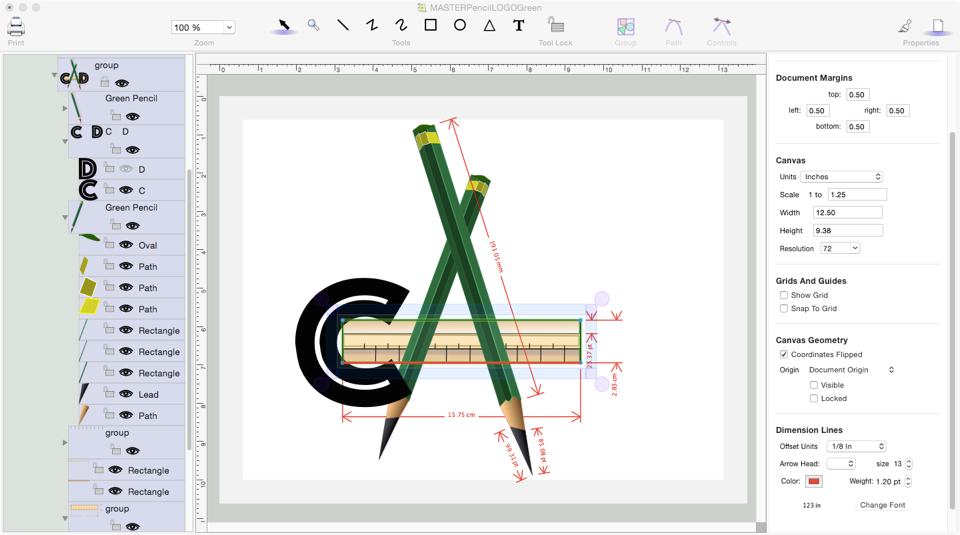Select the freehand curve tool
The width and height of the screenshot is (960, 535).
pos(401,25)
